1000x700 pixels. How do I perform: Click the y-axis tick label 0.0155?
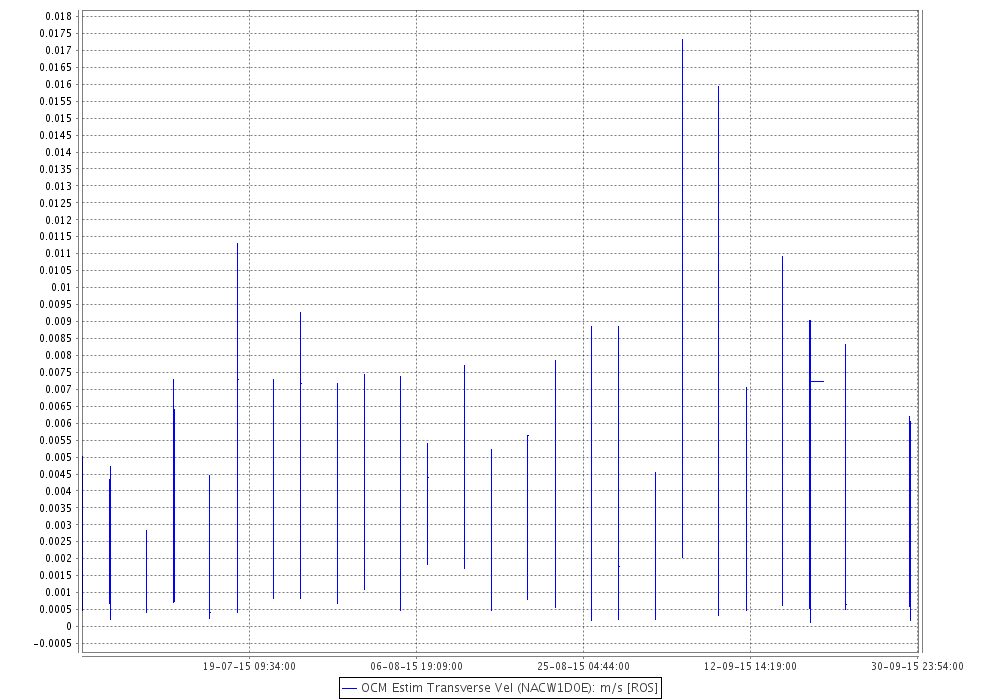tap(56, 101)
